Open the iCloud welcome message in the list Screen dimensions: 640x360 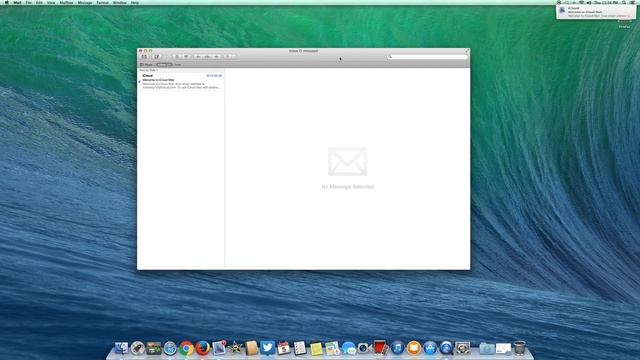(x=181, y=81)
